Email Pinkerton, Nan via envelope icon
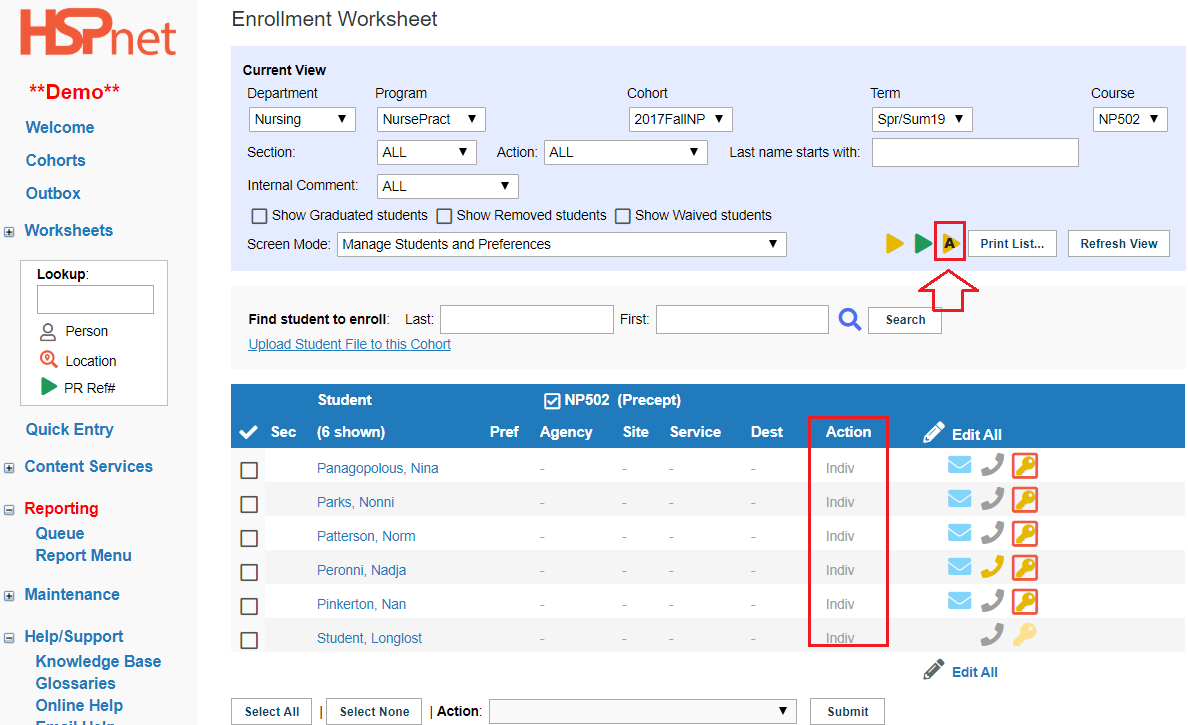The height and width of the screenshot is (725, 1188). pos(959,601)
